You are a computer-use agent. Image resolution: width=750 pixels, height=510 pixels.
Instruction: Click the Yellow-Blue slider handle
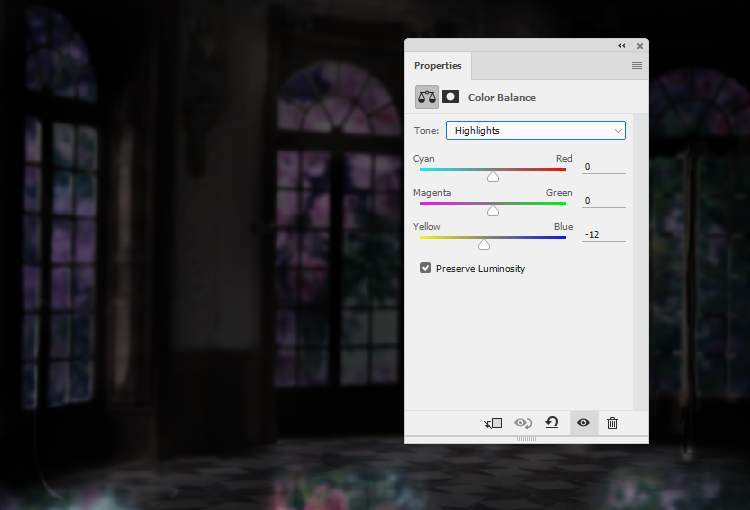(x=484, y=245)
